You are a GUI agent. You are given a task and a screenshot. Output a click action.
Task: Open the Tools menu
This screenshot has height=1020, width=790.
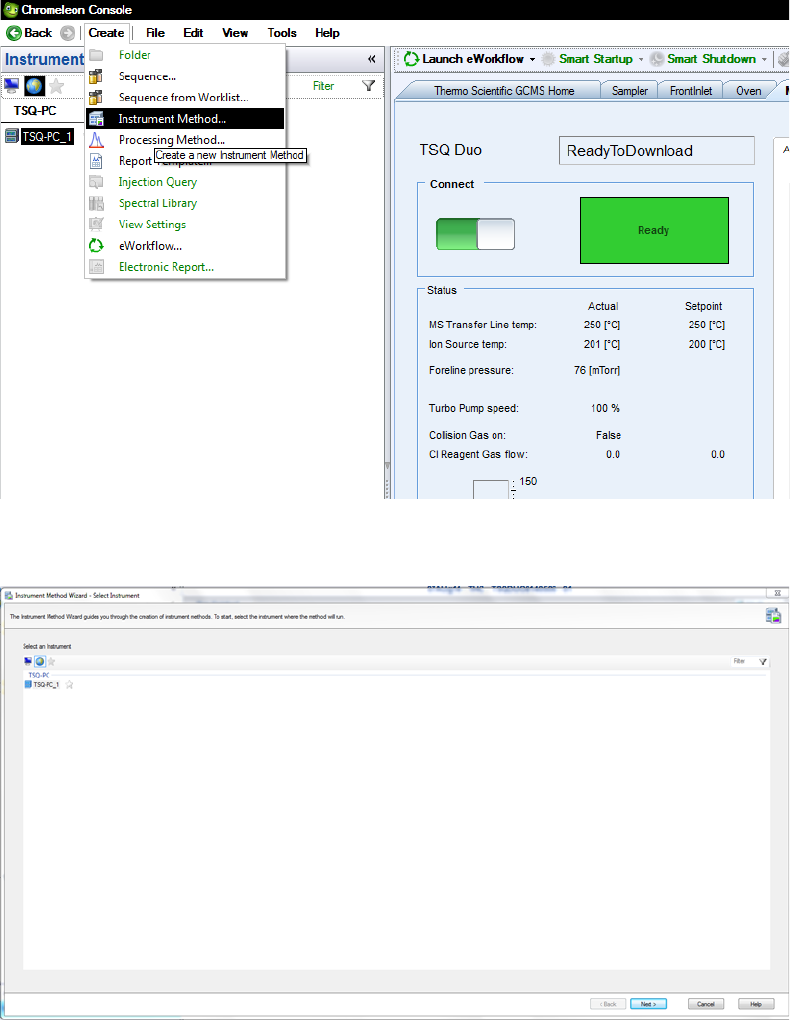(282, 33)
